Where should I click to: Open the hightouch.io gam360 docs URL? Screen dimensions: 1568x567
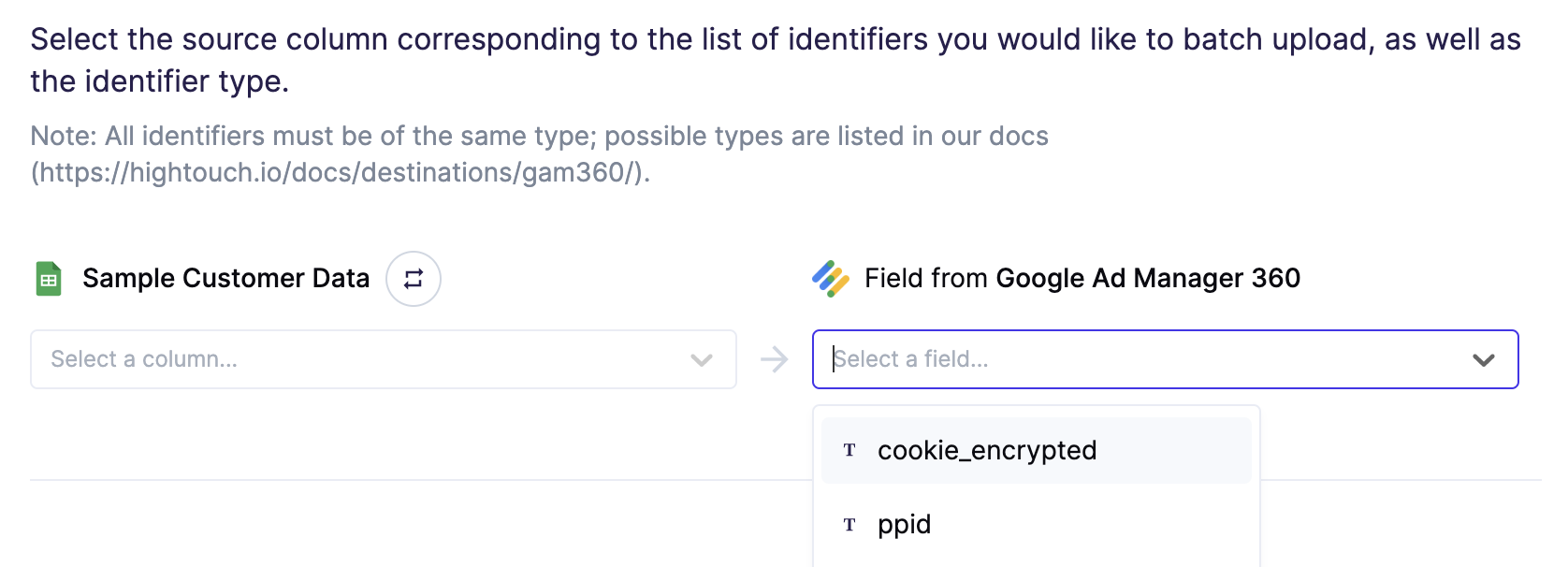(341, 173)
